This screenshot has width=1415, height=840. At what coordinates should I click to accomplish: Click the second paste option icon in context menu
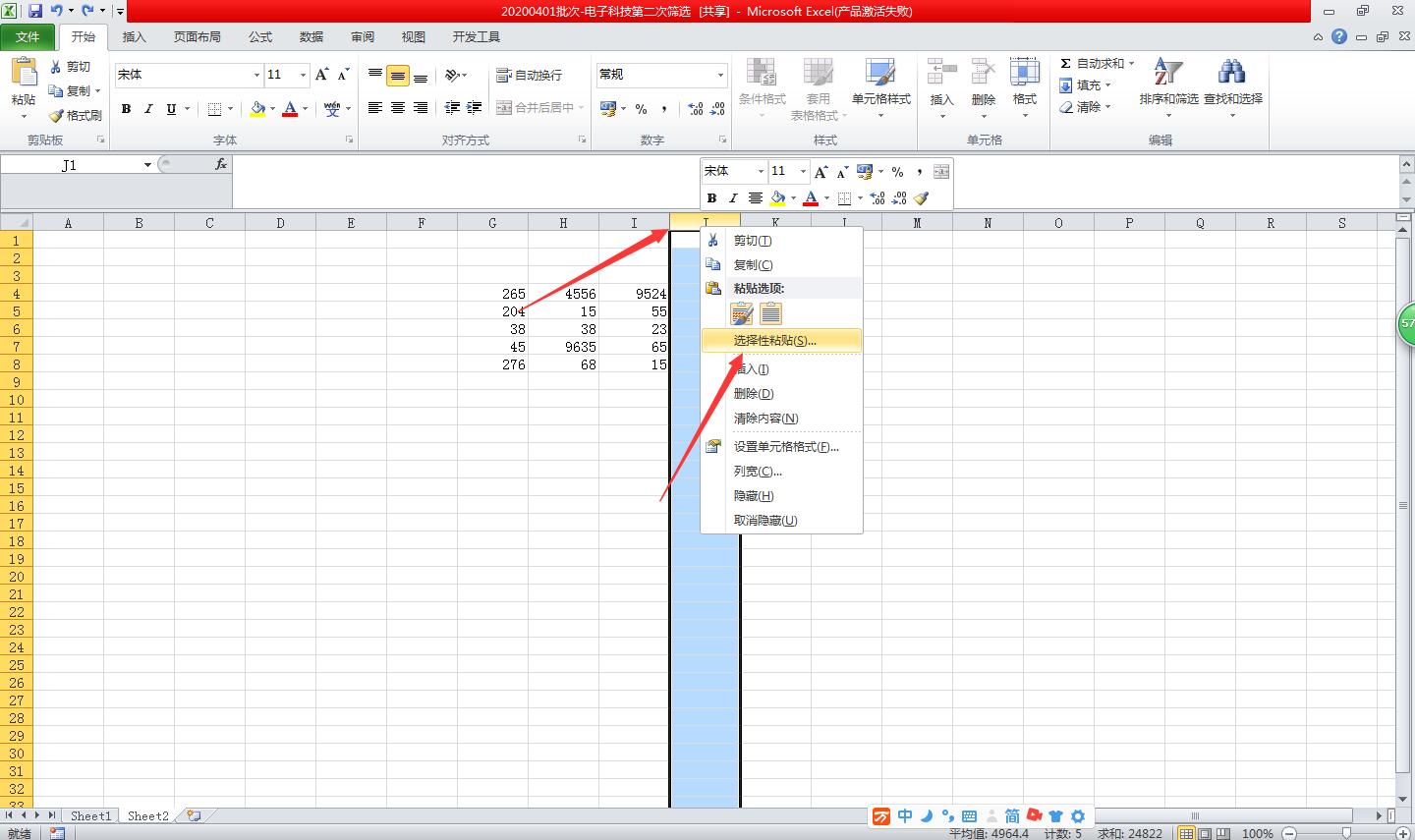click(771, 313)
